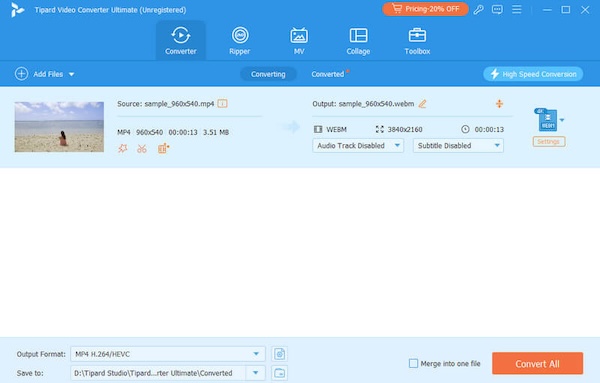600x383 pixels.
Task: Click the custom profile settings icon
Action: 279,354
